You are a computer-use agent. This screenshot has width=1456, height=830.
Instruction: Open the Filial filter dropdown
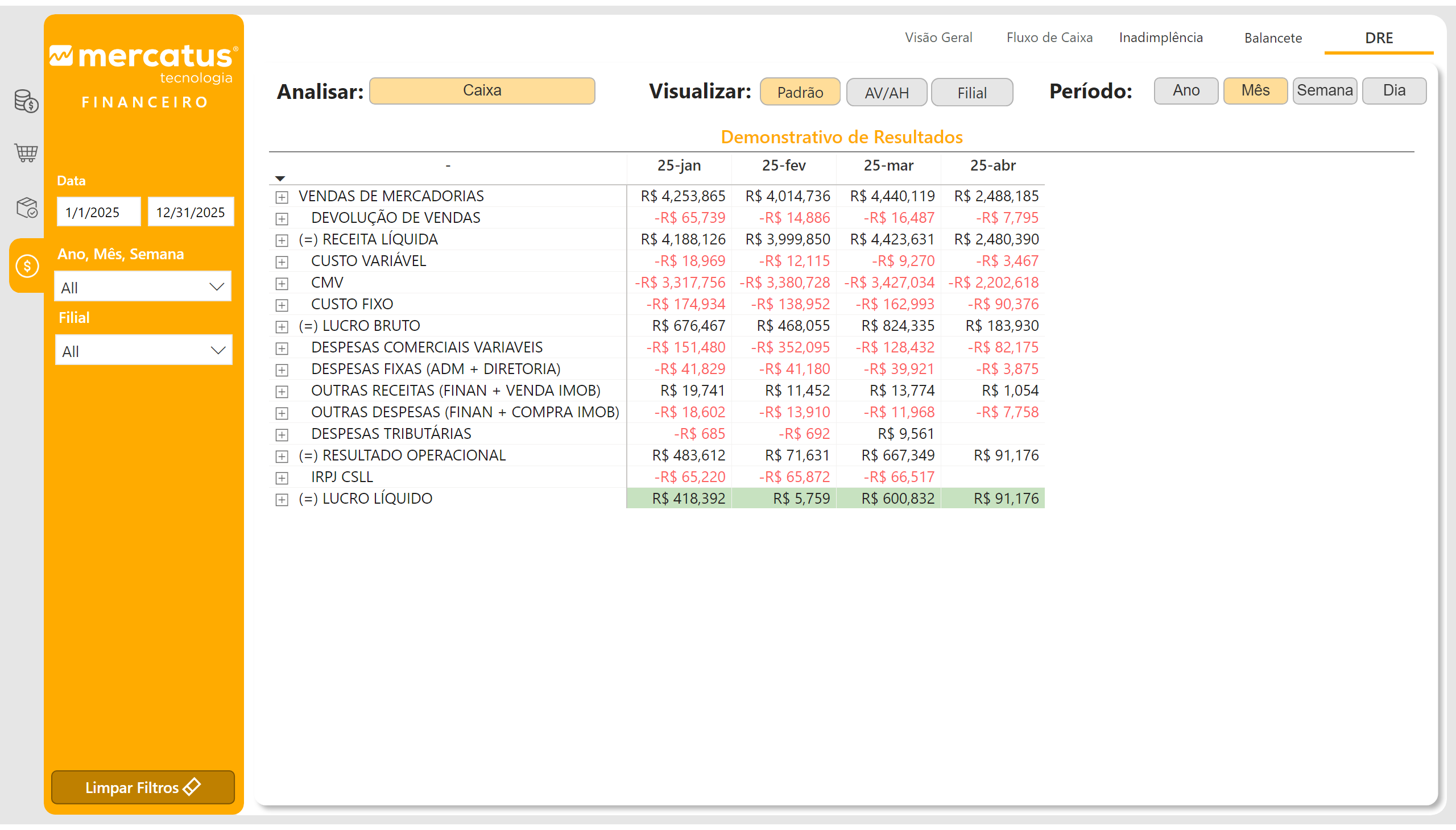[144, 351]
